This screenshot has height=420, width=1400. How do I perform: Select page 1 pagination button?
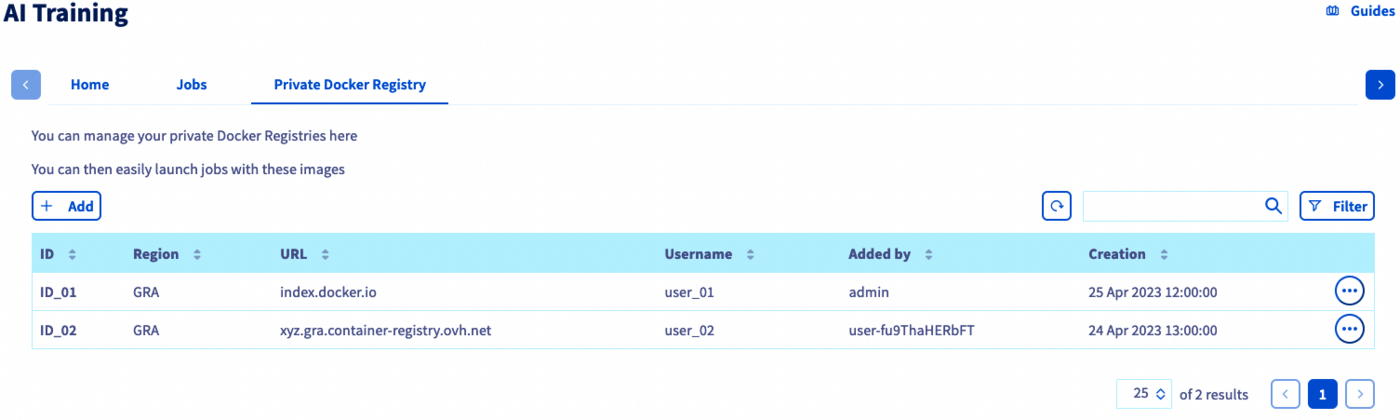tap(1322, 394)
